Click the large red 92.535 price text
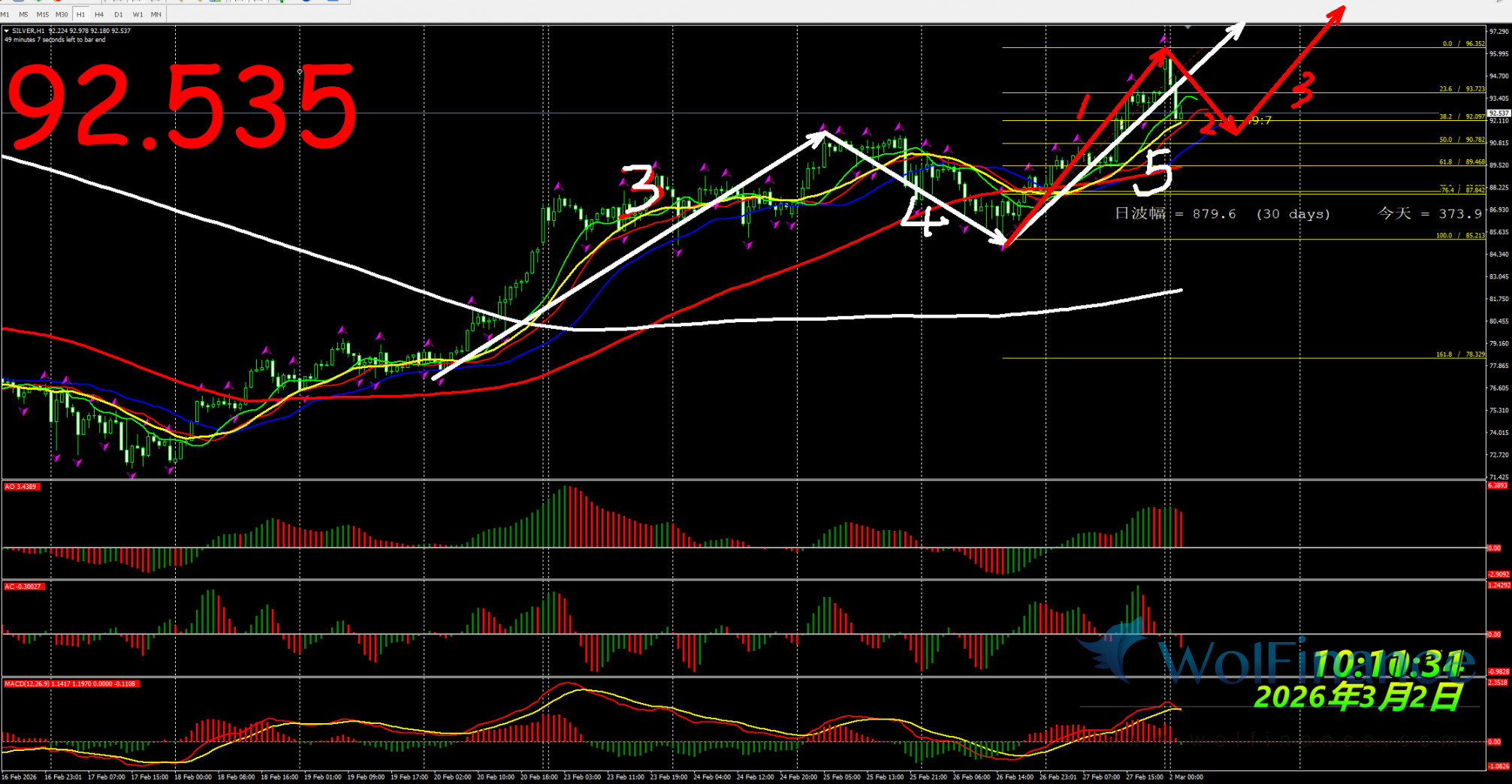 click(x=180, y=105)
